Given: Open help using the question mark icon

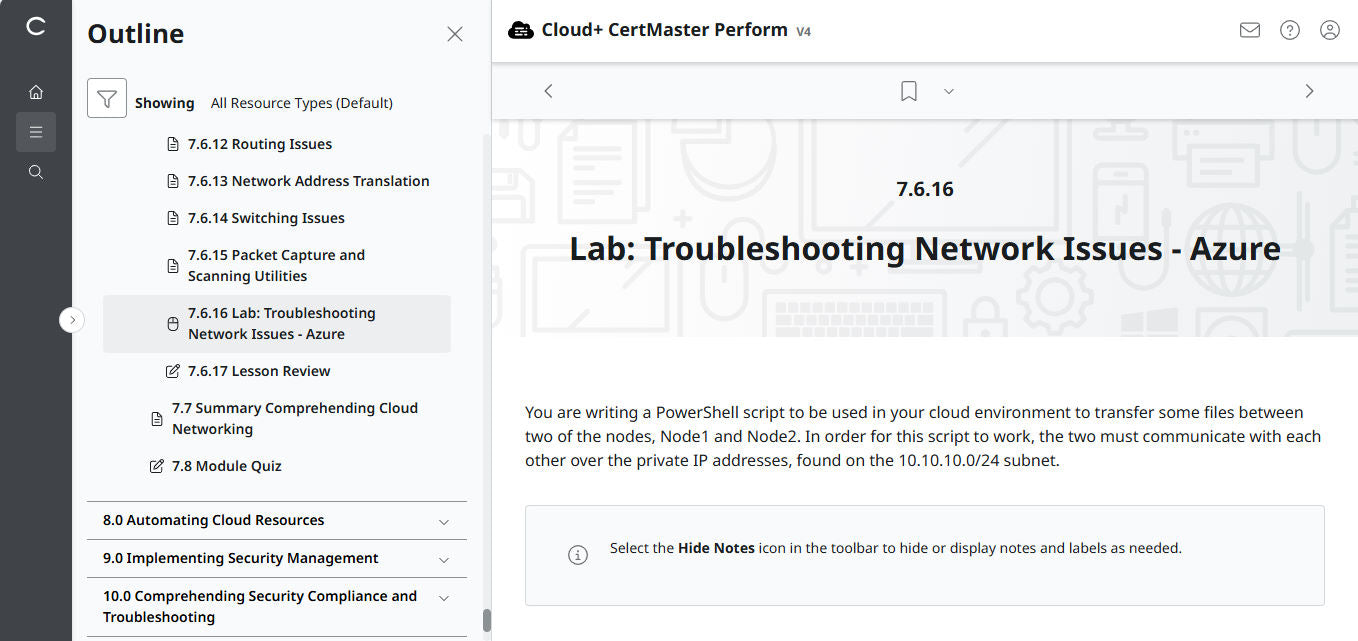Looking at the screenshot, I should (1289, 30).
